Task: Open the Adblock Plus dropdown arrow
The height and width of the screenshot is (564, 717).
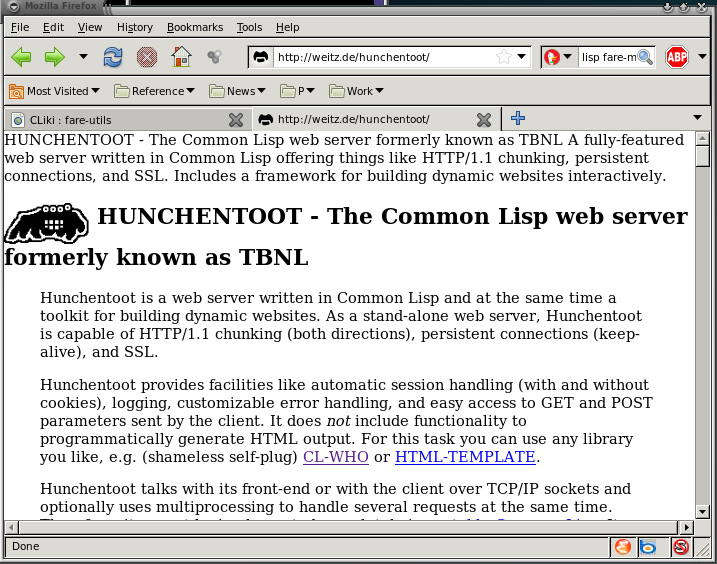Action: coord(703,57)
